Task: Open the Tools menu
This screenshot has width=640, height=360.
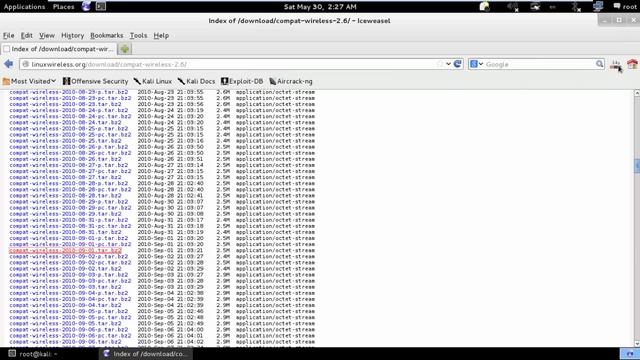Action: [138, 36]
